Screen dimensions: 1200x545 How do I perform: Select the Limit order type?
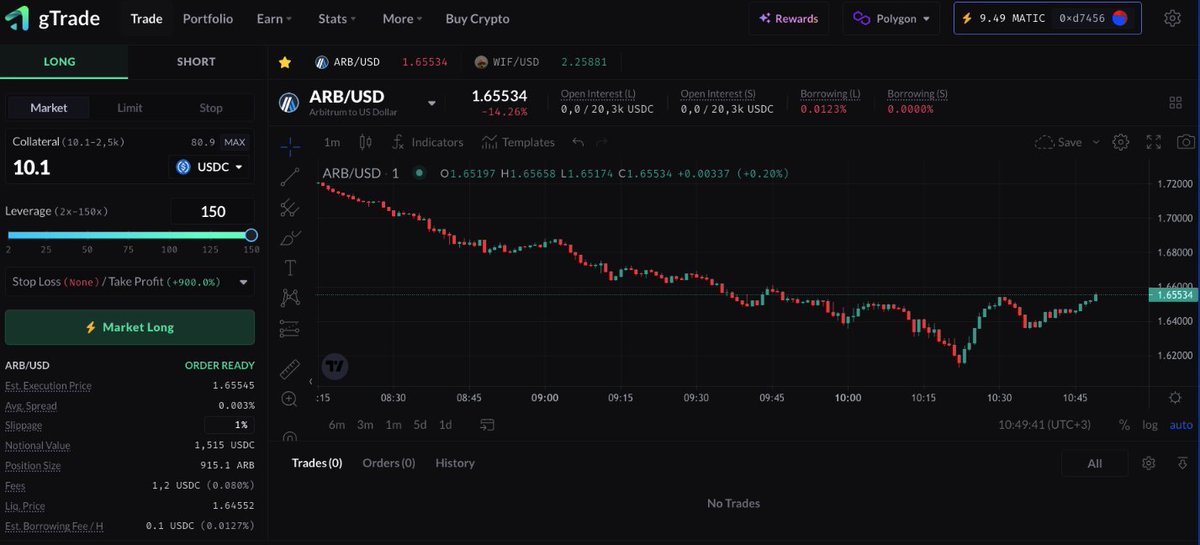[130, 108]
